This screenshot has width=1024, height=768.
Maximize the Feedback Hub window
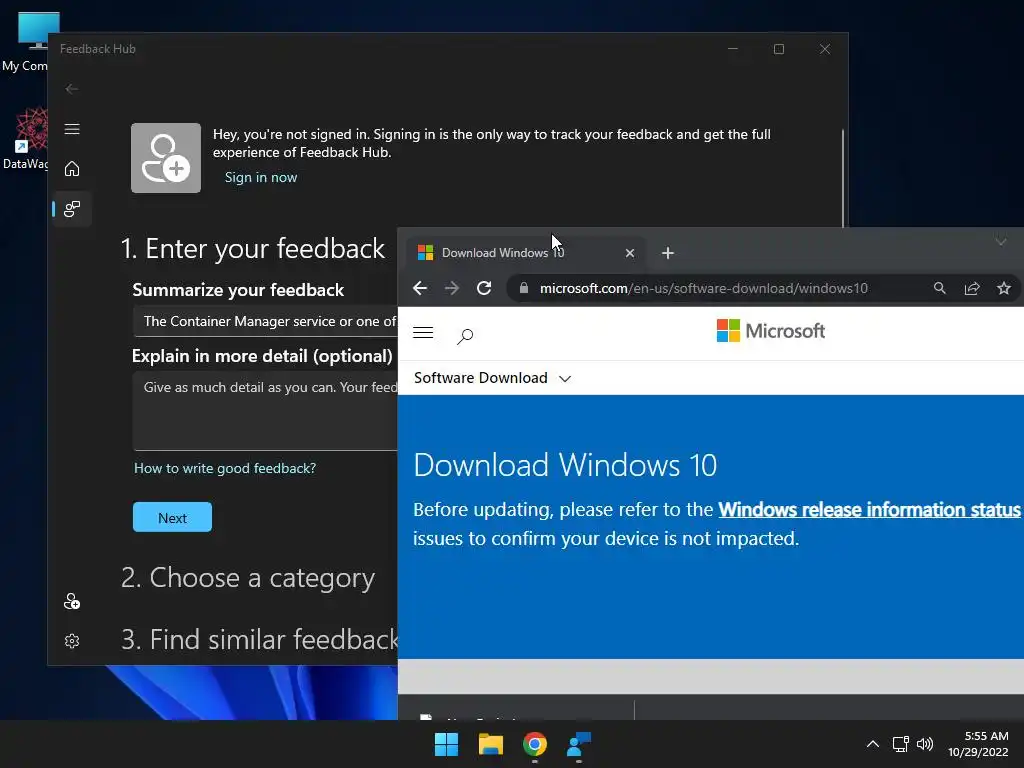778,49
